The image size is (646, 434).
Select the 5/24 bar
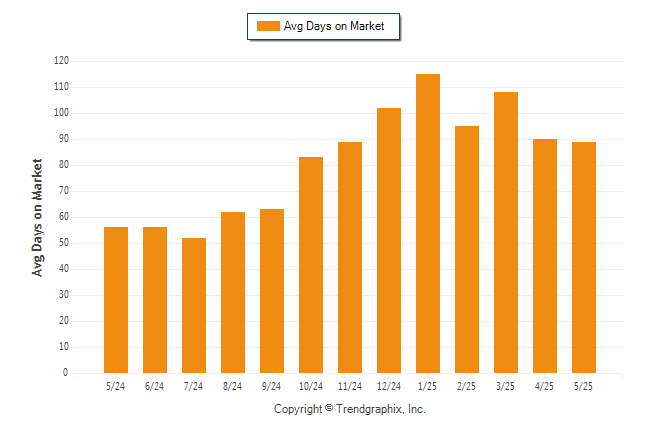click(116, 300)
